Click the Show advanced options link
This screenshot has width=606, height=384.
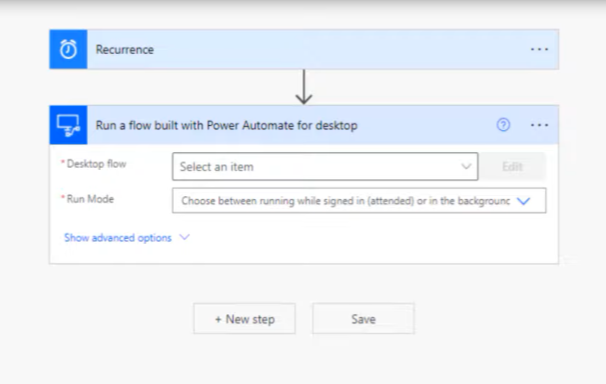click(117, 238)
